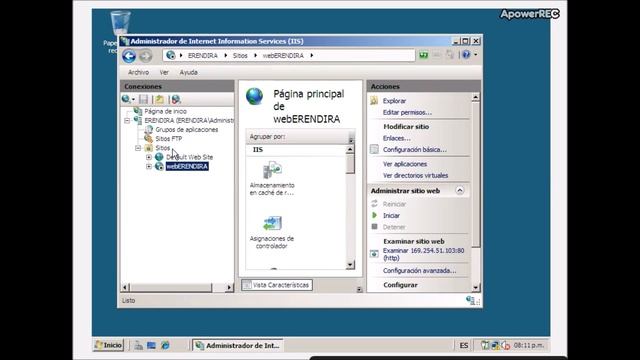The image size is (640, 360).
Task: Click the Sitios FTP icon
Action: [149, 139]
